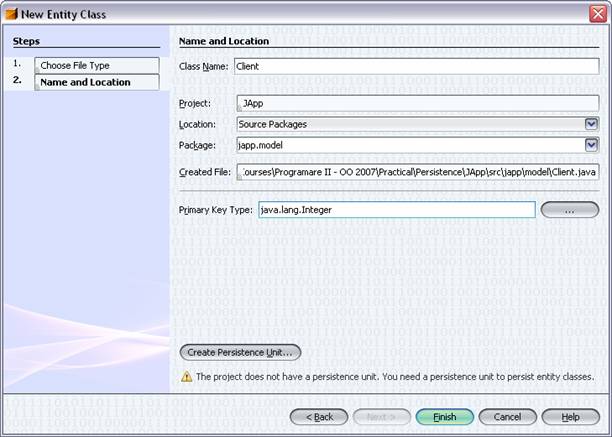Select the 'Name and Location' step

coord(97,82)
